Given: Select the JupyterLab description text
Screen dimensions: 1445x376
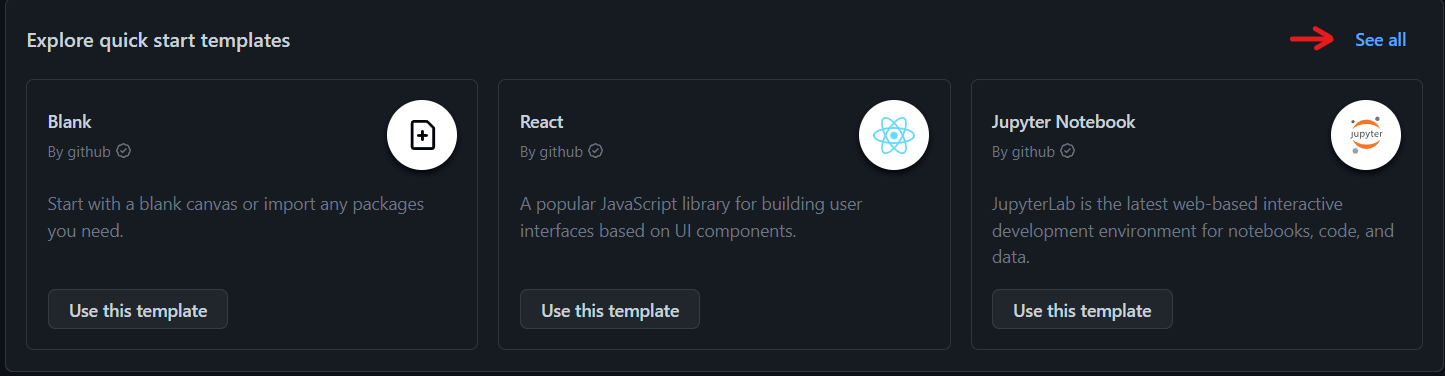Looking at the screenshot, I should click(x=1193, y=230).
